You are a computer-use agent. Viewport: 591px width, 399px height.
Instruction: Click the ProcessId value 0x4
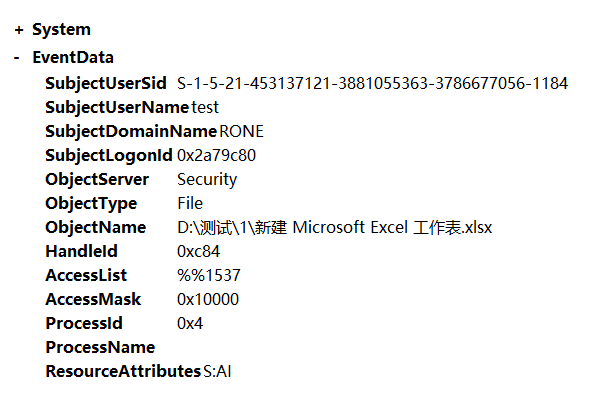pyautogui.click(x=190, y=324)
